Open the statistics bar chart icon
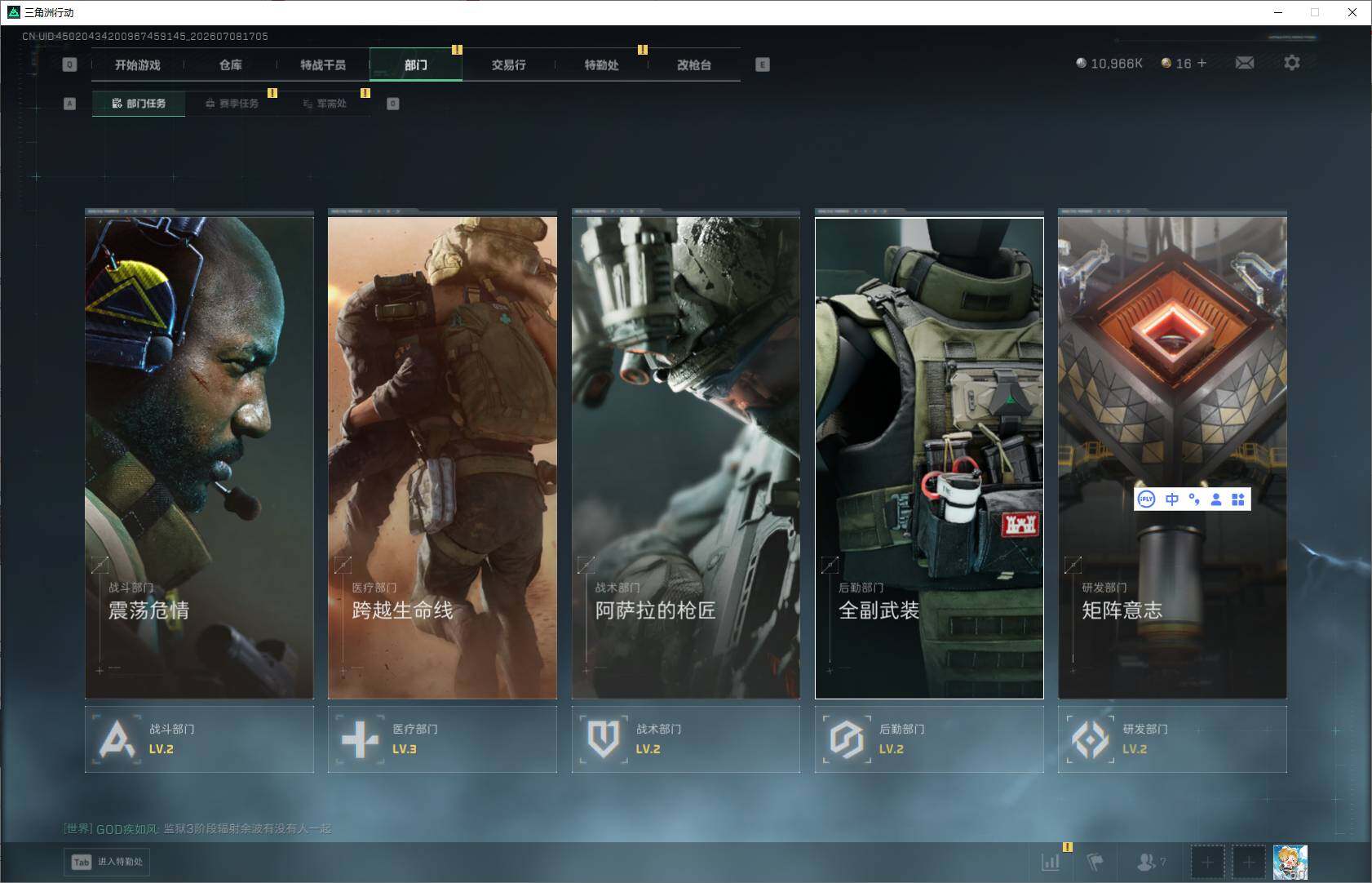 coord(1051,861)
